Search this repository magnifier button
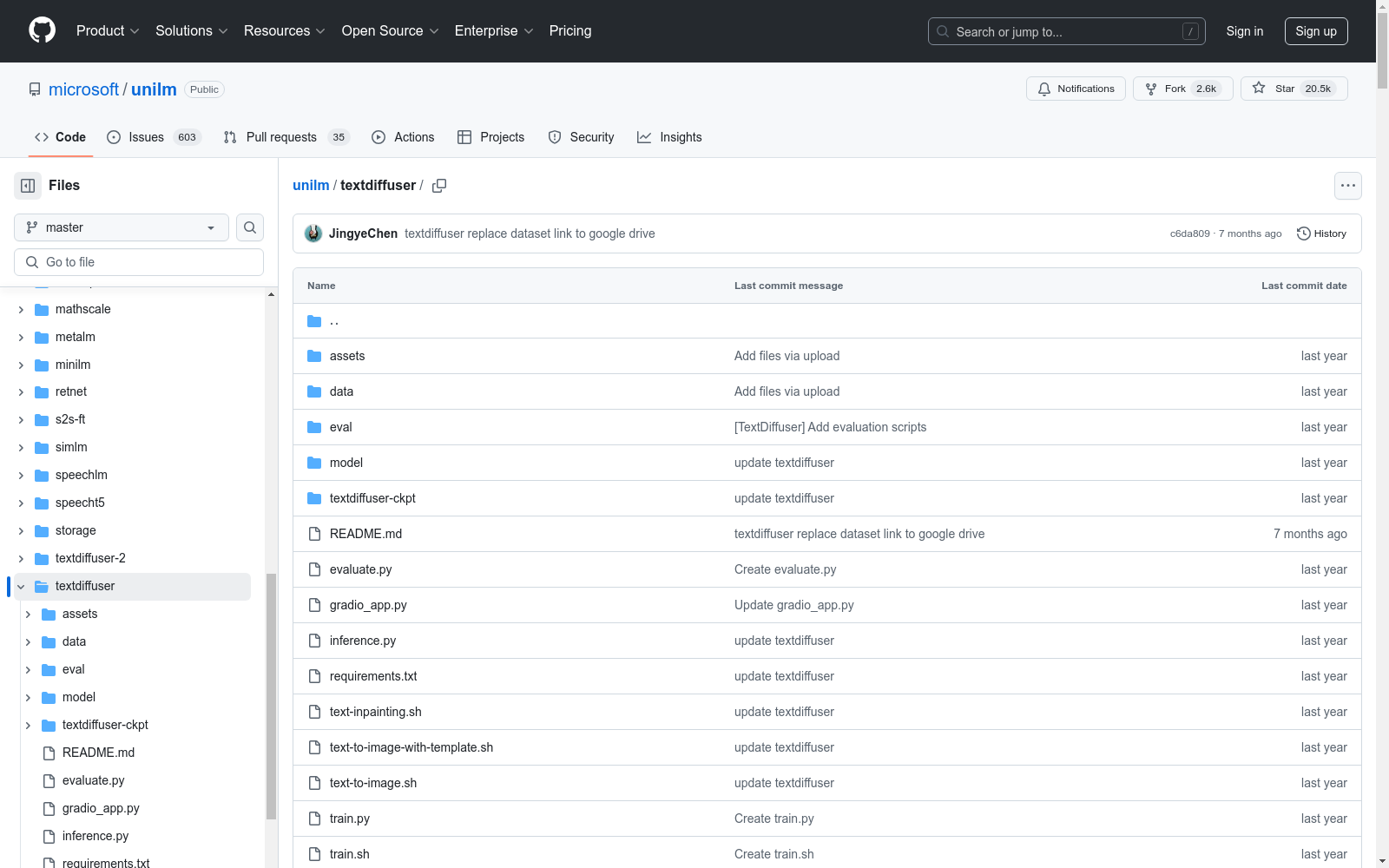This screenshot has height=868, width=1389. (x=250, y=227)
